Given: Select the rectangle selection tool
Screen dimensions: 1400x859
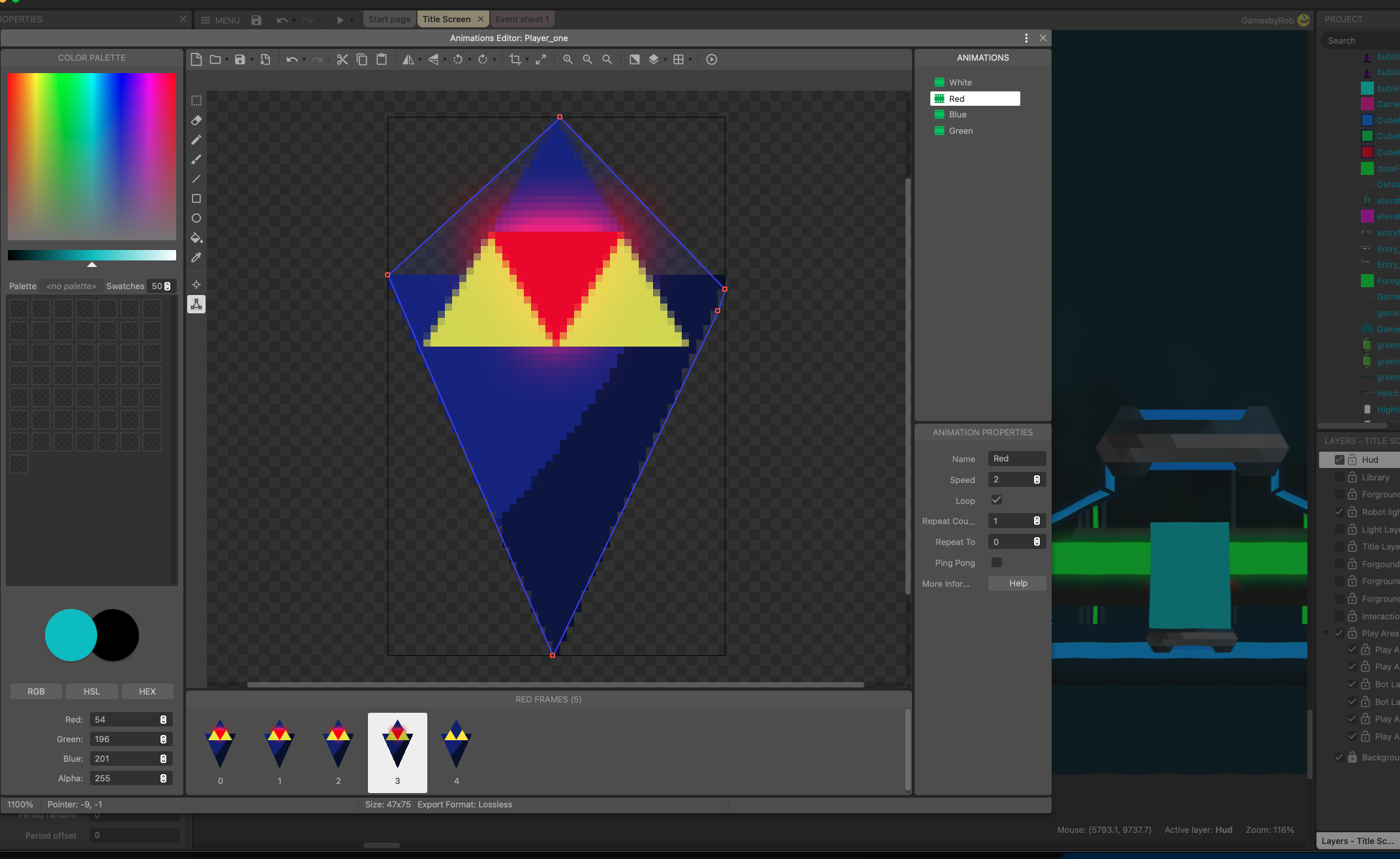Looking at the screenshot, I should pyautogui.click(x=196, y=101).
